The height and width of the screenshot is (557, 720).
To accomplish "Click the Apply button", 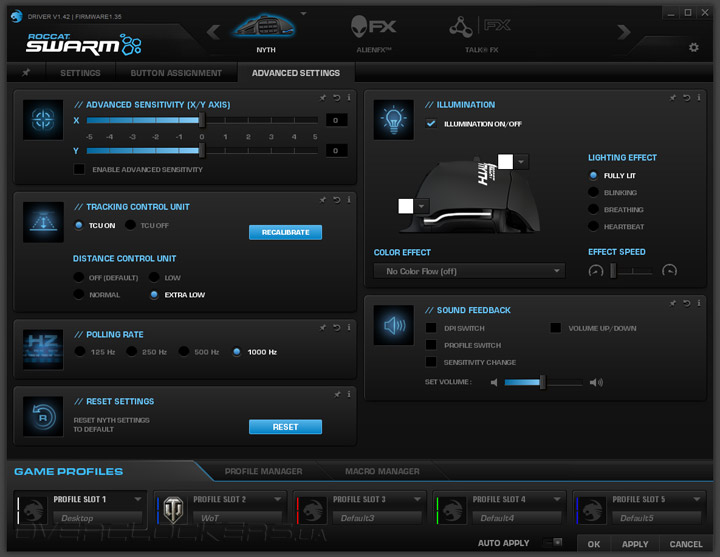I will [635, 544].
